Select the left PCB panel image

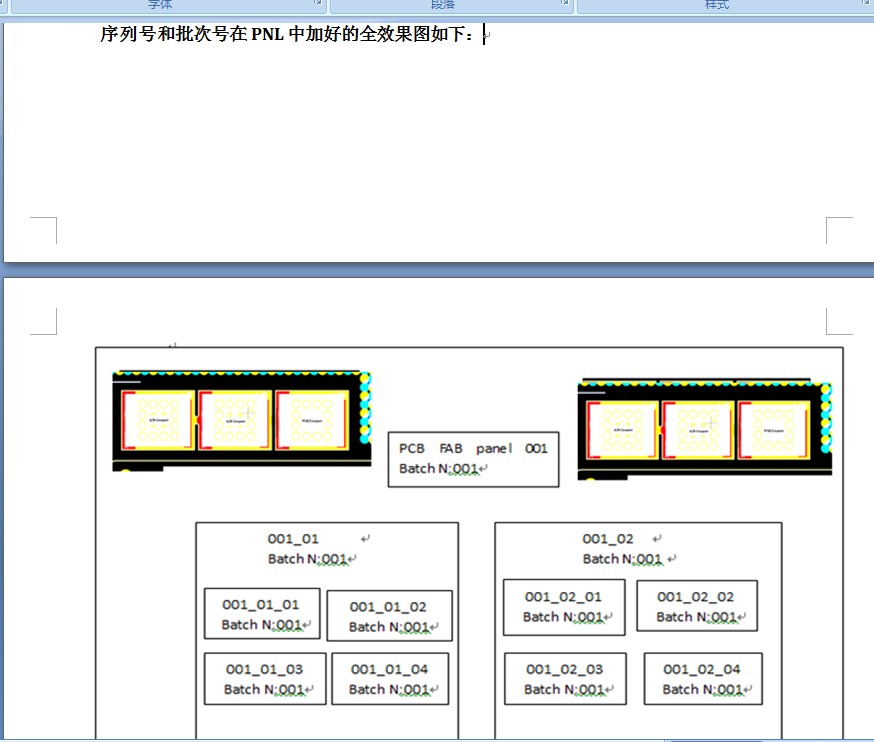pos(242,421)
